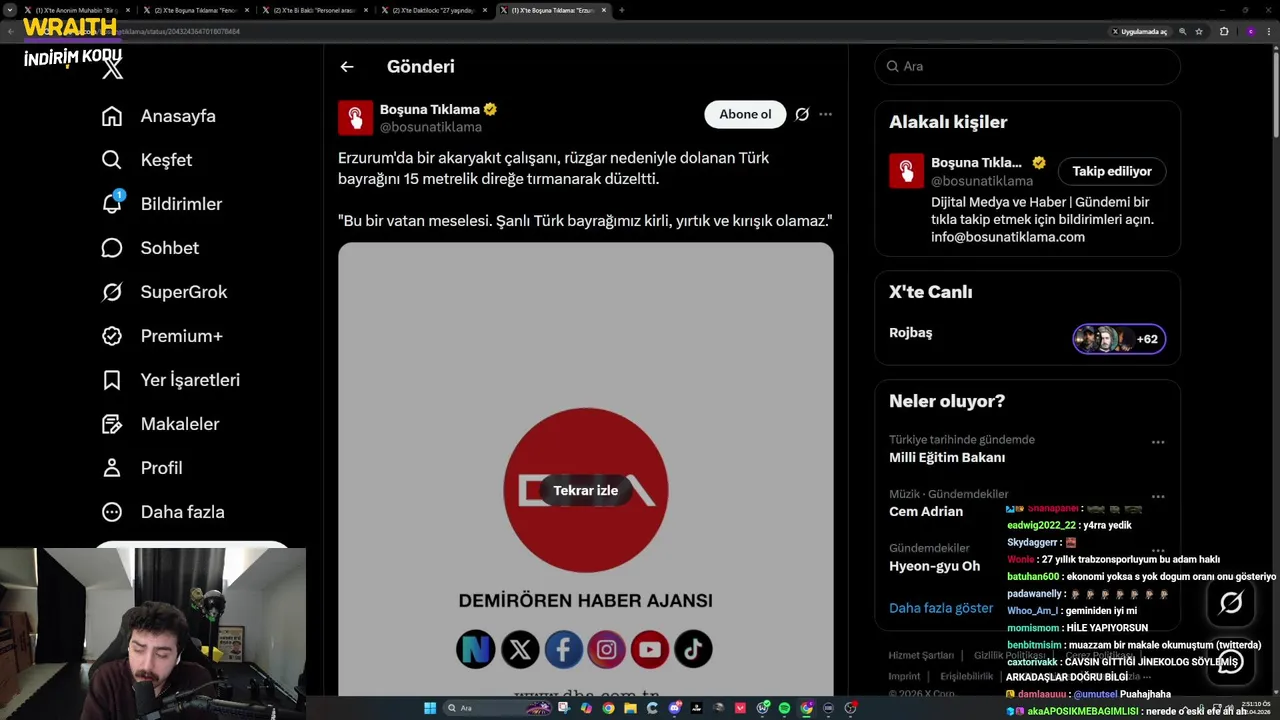Open Snipping Tool from the taskbar
This screenshot has width=1280, height=720.
(564, 708)
